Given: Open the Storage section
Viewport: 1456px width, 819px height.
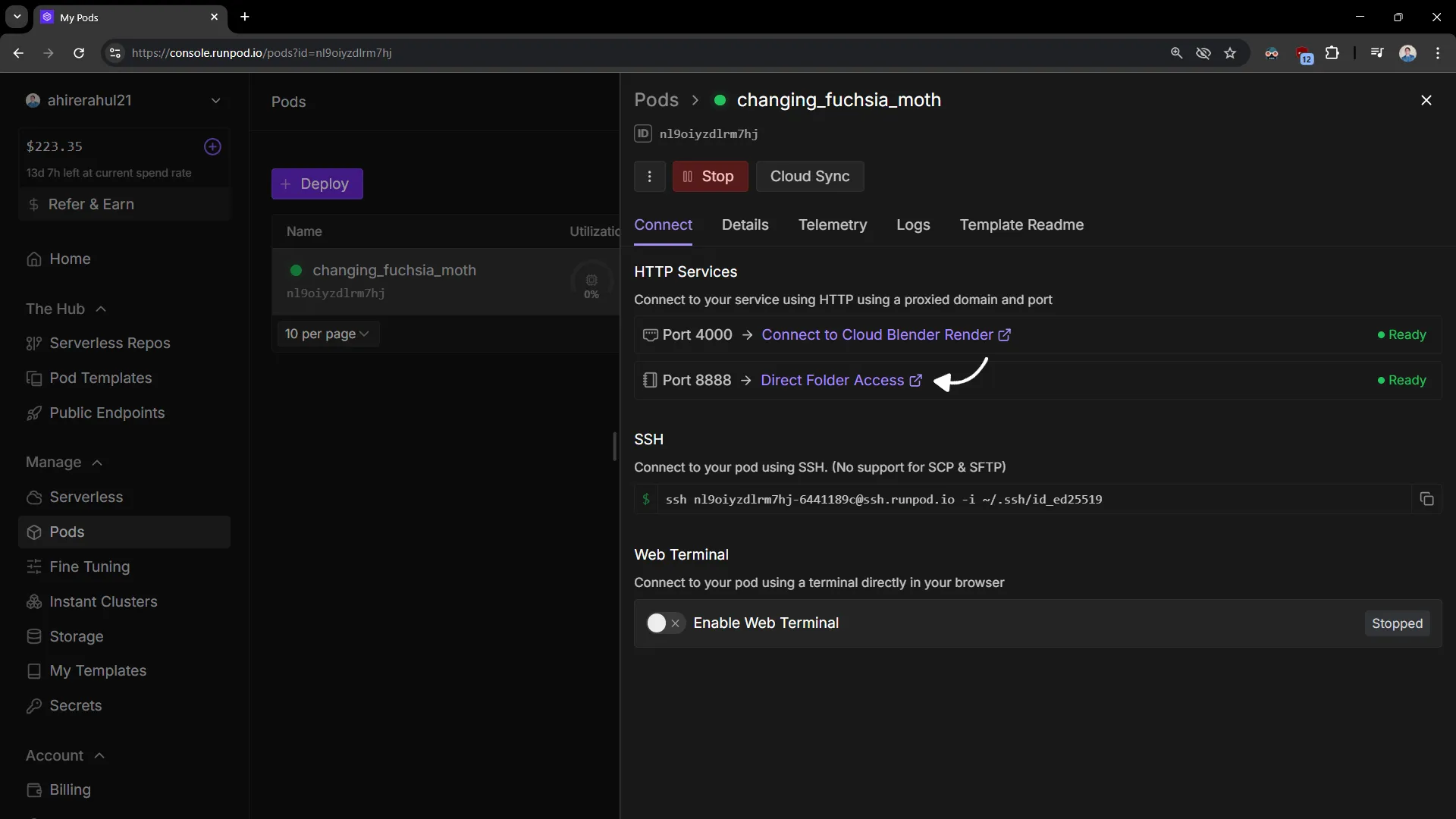Looking at the screenshot, I should [75, 636].
